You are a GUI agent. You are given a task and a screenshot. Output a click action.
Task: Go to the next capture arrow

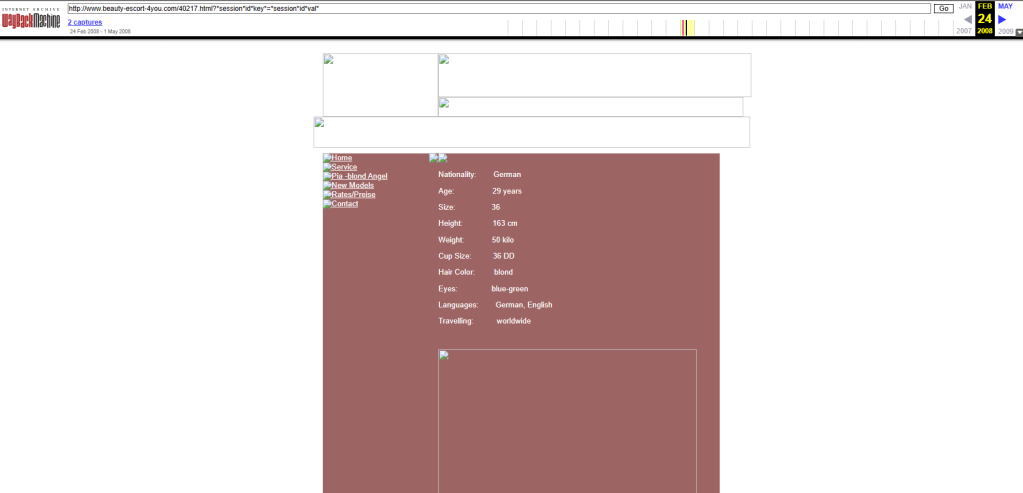tap(1003, 19)
